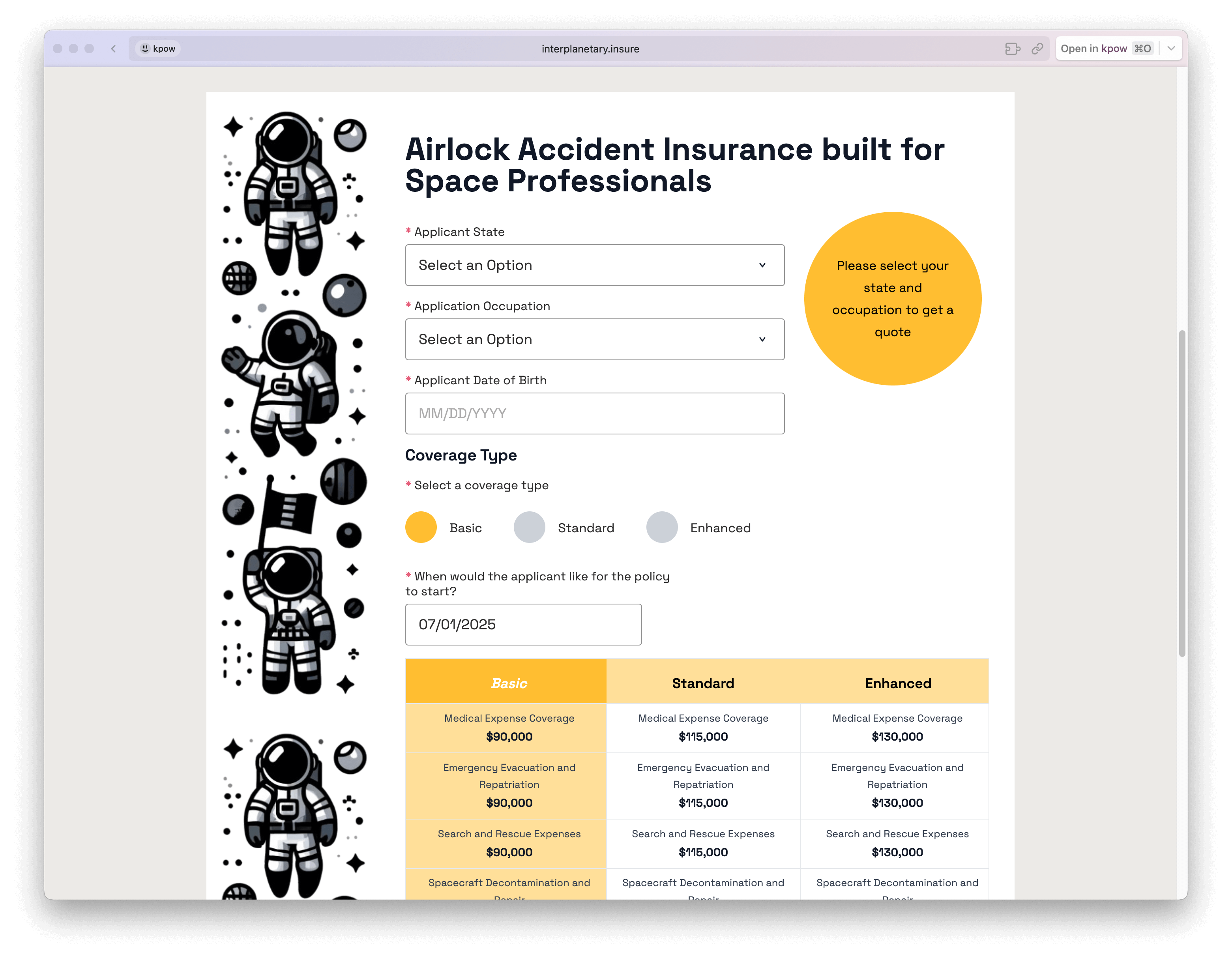Click Basic Search and Rescue Expenses cell
The width and height of the screenshot is (1232, 958).
506,844
